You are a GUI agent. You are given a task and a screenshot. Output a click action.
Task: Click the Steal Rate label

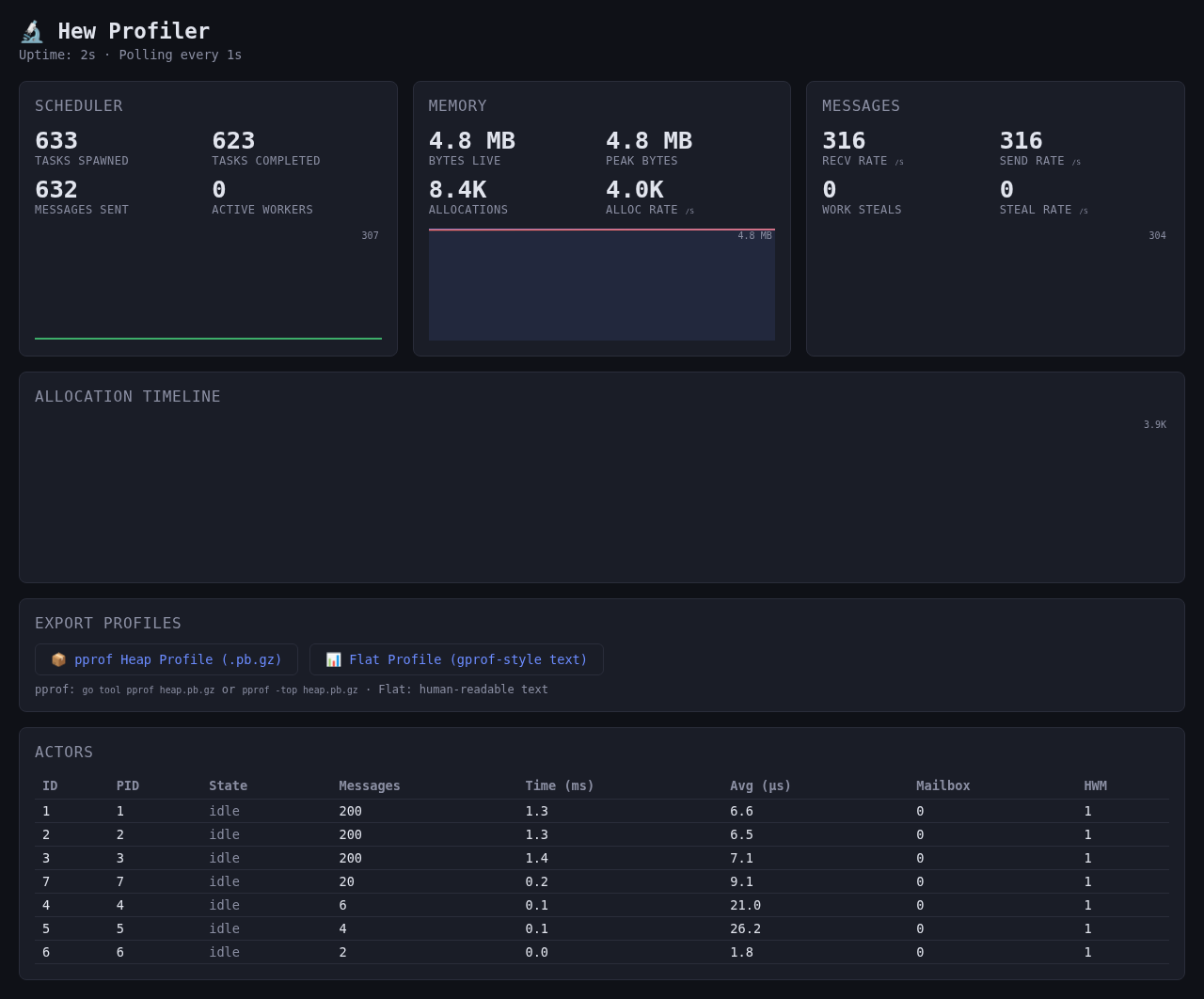[1043, 210]
